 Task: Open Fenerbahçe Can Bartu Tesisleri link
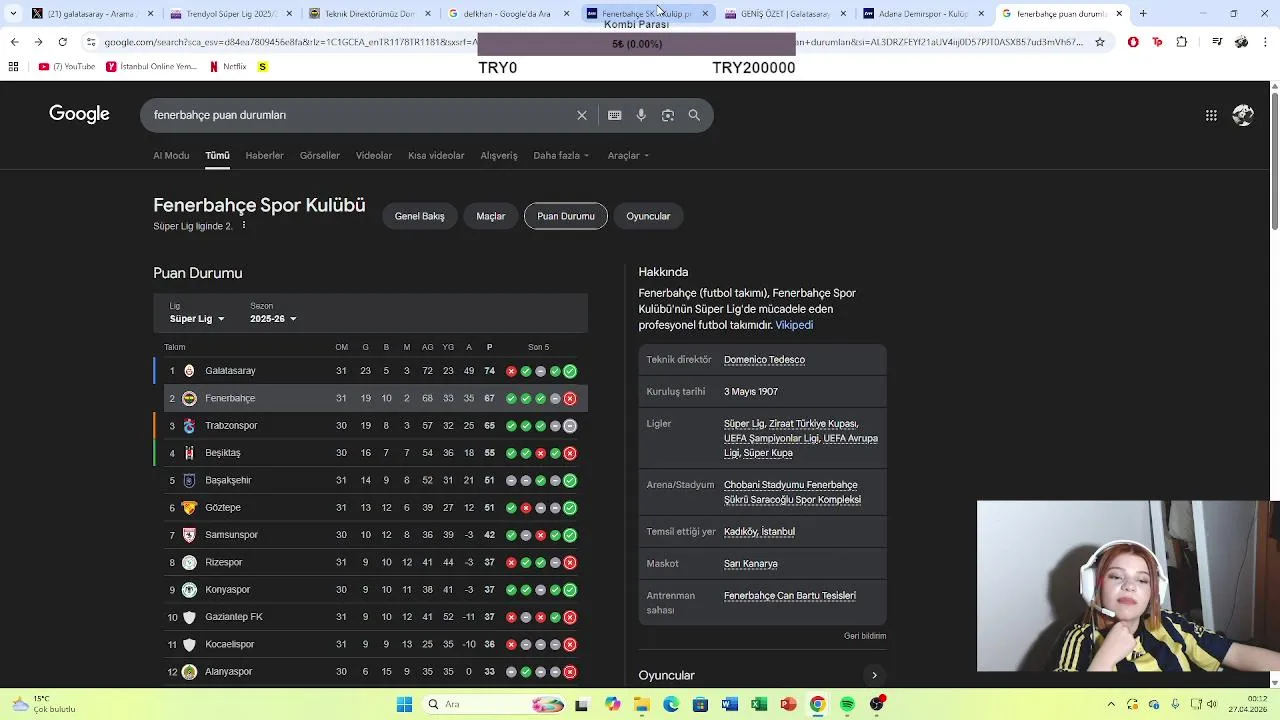click(x=789, y=596)
